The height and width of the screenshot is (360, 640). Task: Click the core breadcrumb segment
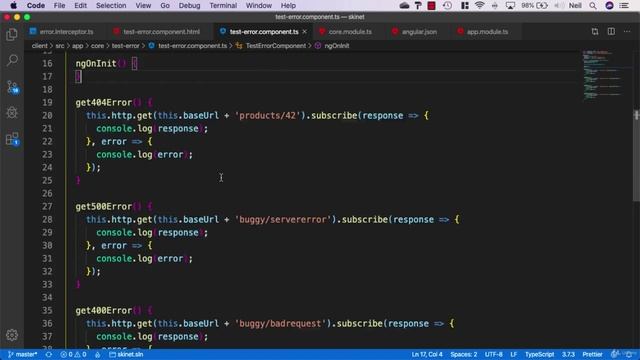(97, 46)
